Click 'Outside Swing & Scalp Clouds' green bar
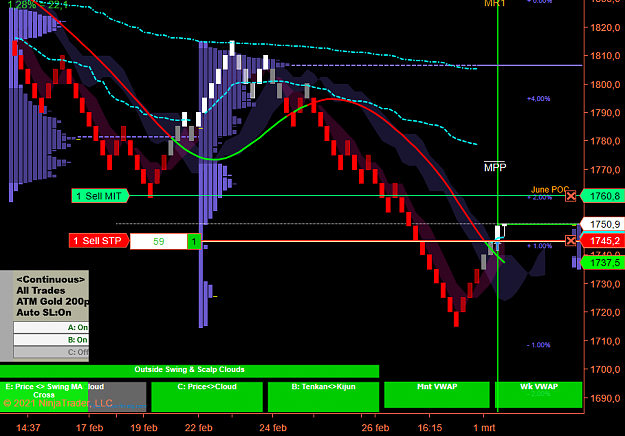The image size is (625, 436). click(x=189, y=370)
